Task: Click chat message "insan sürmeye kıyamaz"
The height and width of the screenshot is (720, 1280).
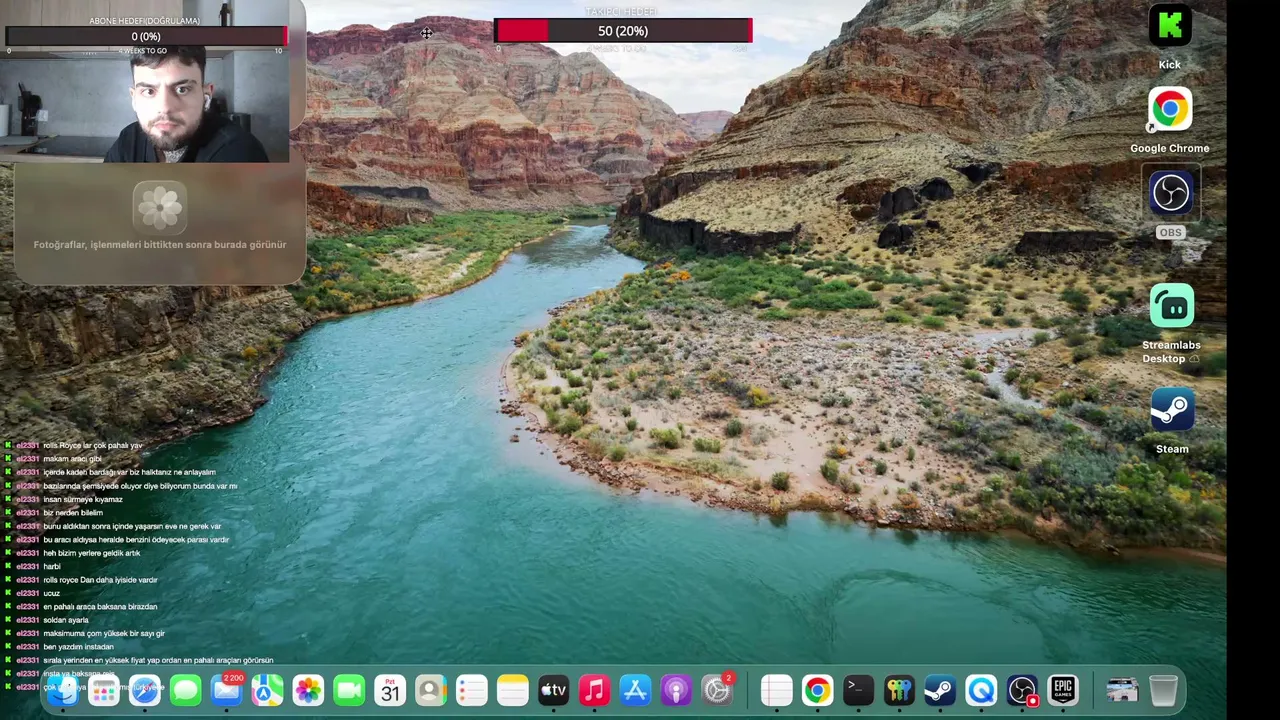Action: pos(83,499)
